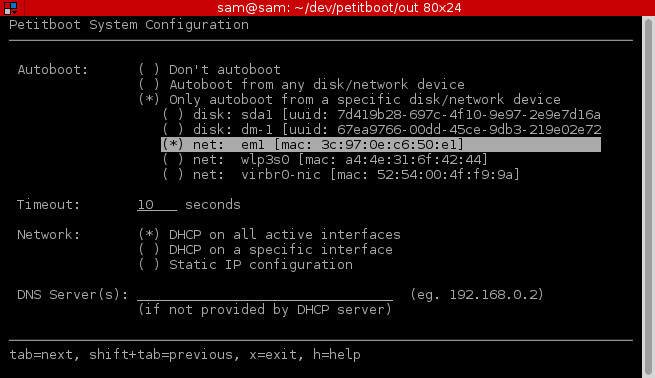
Task: Click the vertical scrollbar of the terminal
Action: pyautogui.click(x=648, y=196)
